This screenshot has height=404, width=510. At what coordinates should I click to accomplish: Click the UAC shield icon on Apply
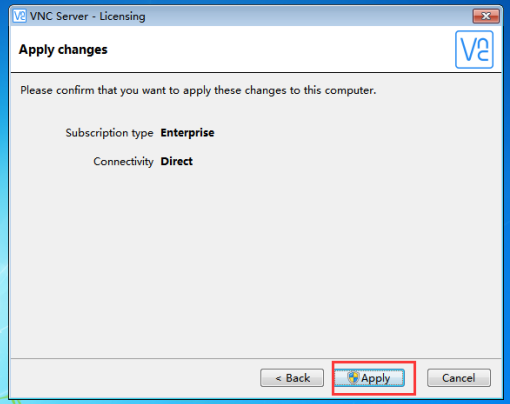pyautogui.click(x=353, y=378)
